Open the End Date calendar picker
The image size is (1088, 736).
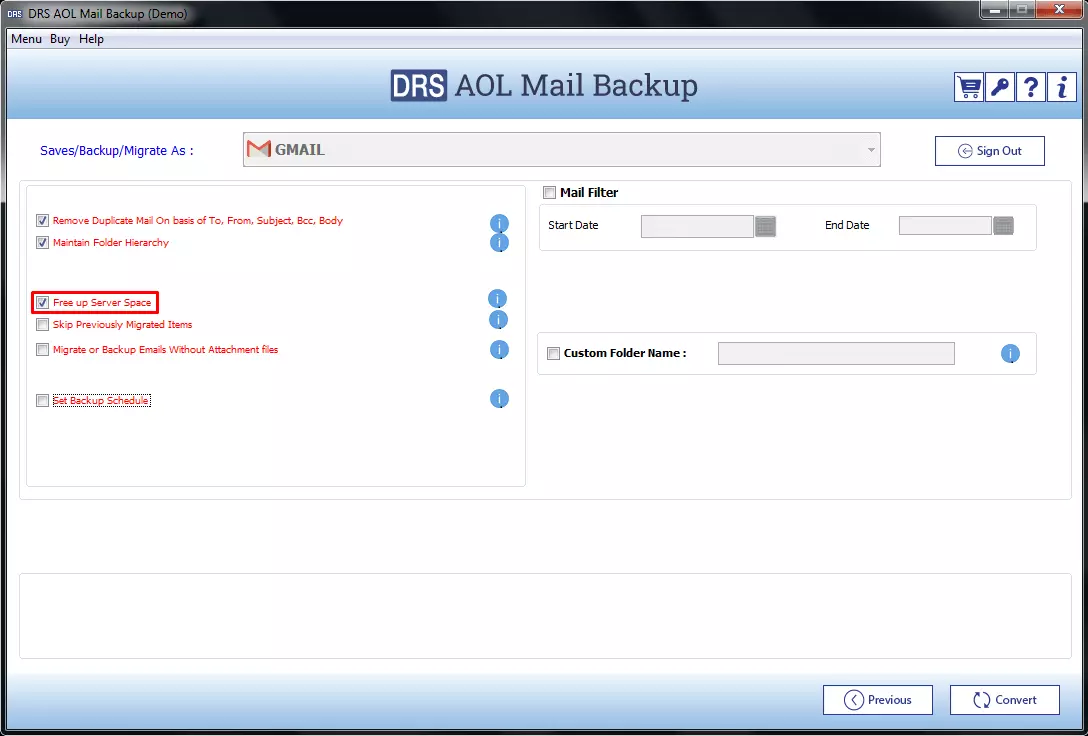[x=1003, y=225]
